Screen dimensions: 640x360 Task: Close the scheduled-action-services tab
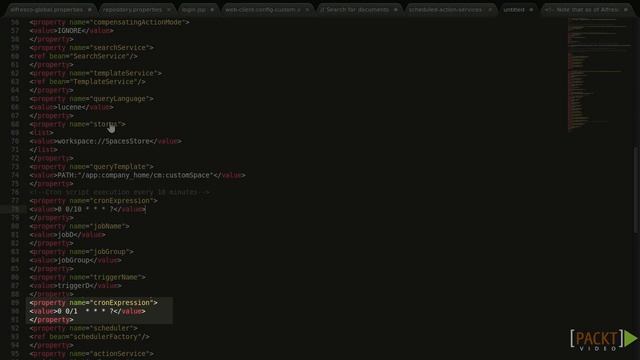point(490,9)
